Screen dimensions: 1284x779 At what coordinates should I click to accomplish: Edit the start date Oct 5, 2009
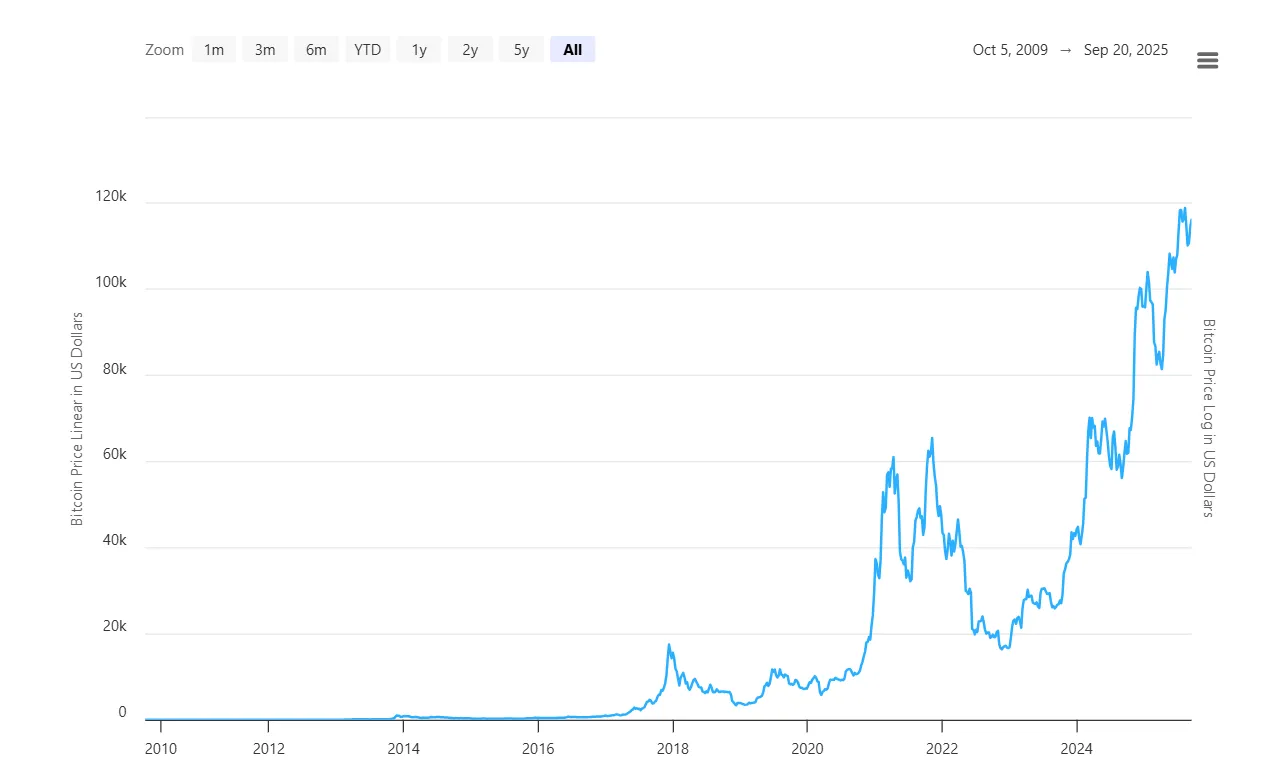tap(1010, 50)
